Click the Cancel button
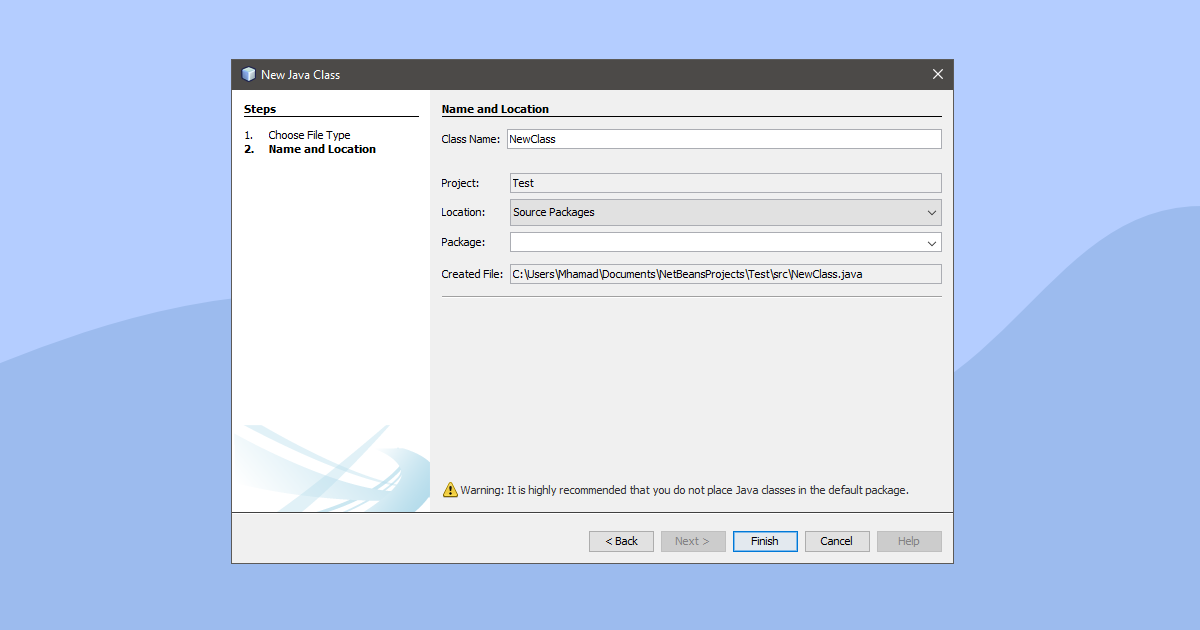1200x630 pixels. (x=836, y=541)
